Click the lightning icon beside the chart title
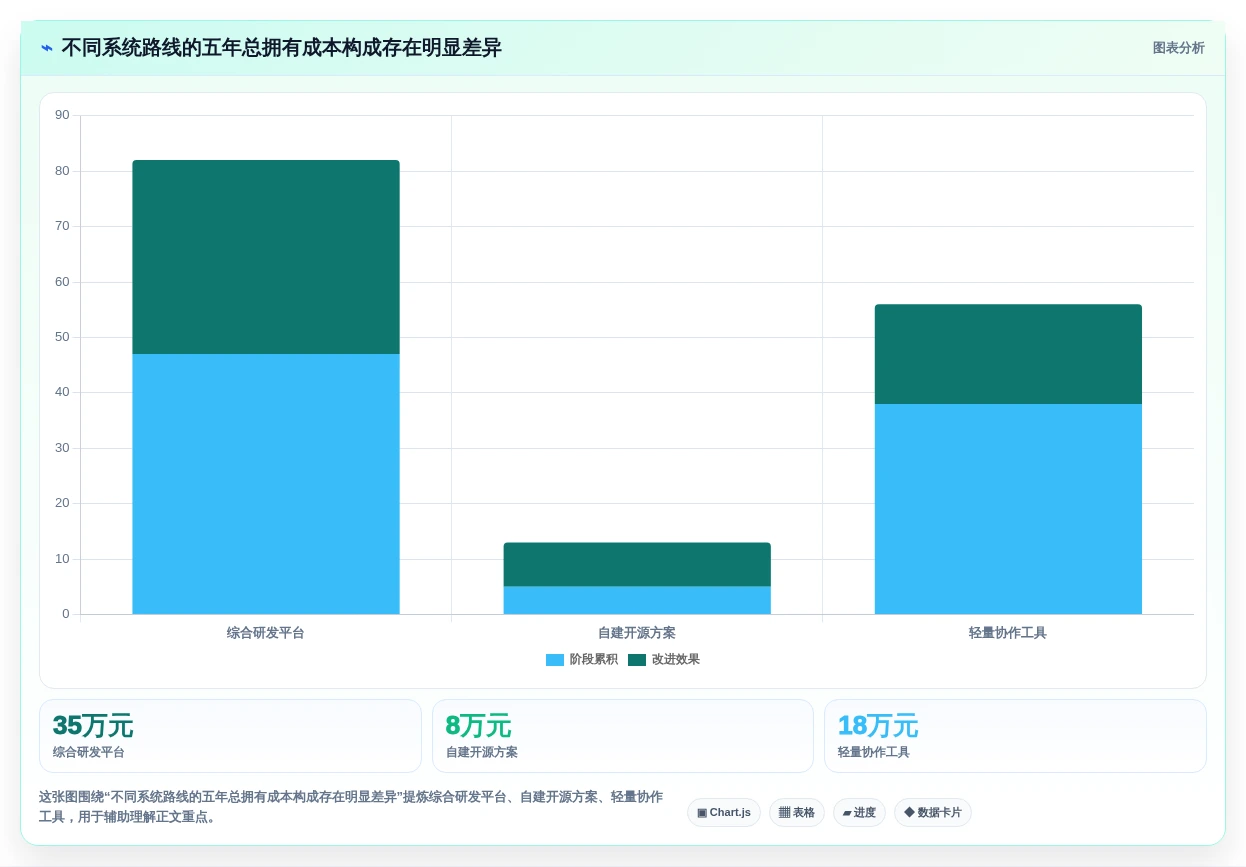Viewport: 1246px width, 867px height. coord(47,48)
